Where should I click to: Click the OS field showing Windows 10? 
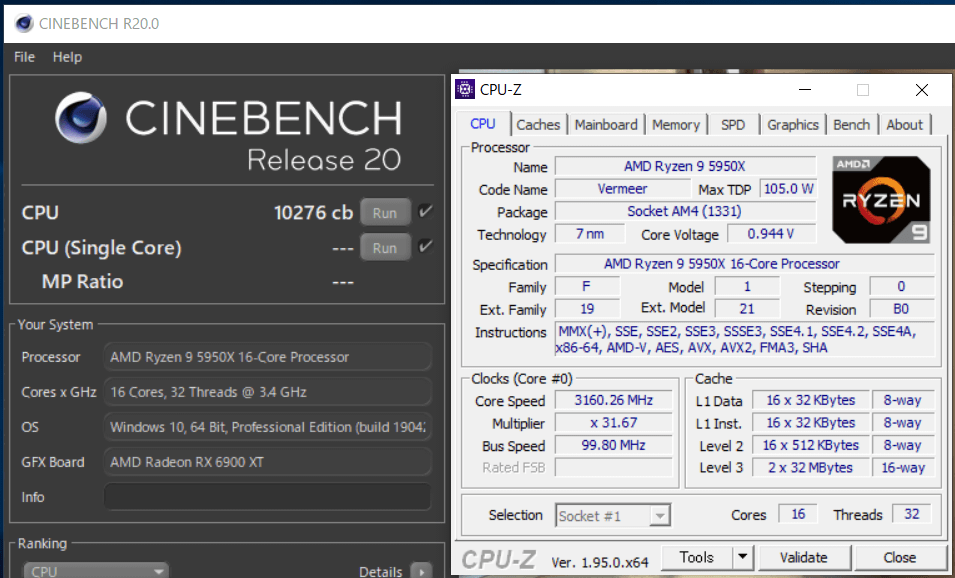pos(267,427)
